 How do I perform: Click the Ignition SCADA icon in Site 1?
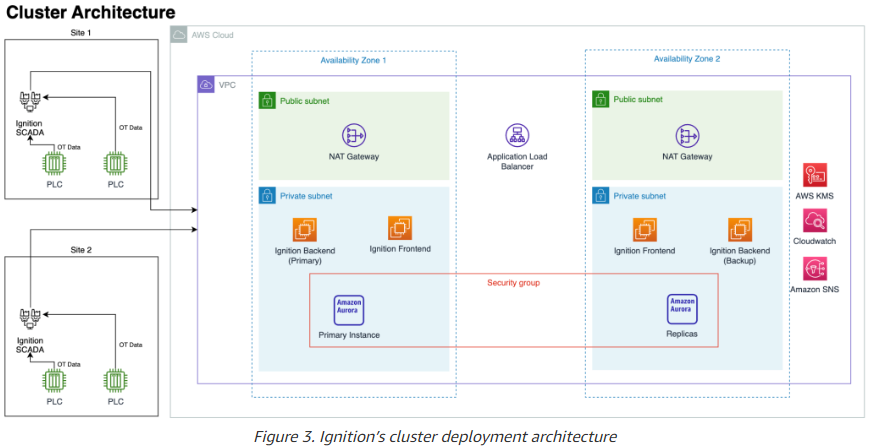pyautogui.click(x=30, y=103)
